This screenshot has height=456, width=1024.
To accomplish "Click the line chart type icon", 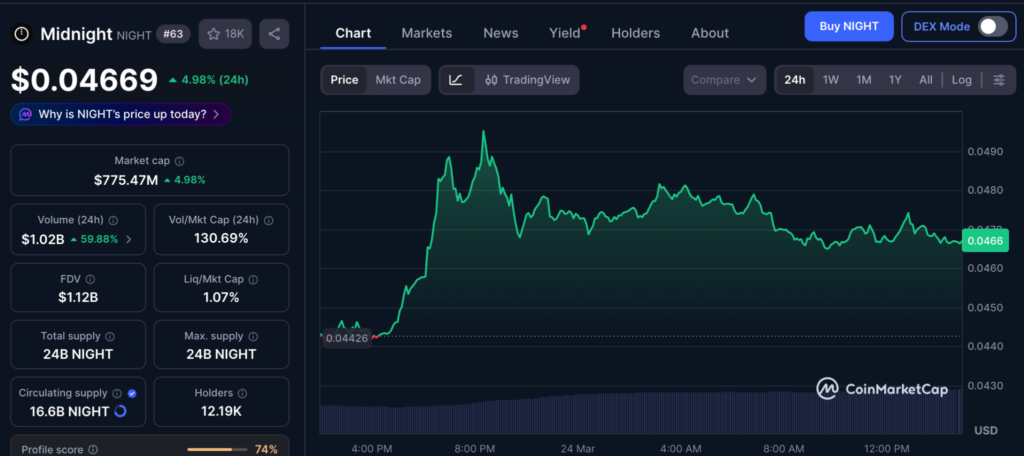I will point(456,80).
